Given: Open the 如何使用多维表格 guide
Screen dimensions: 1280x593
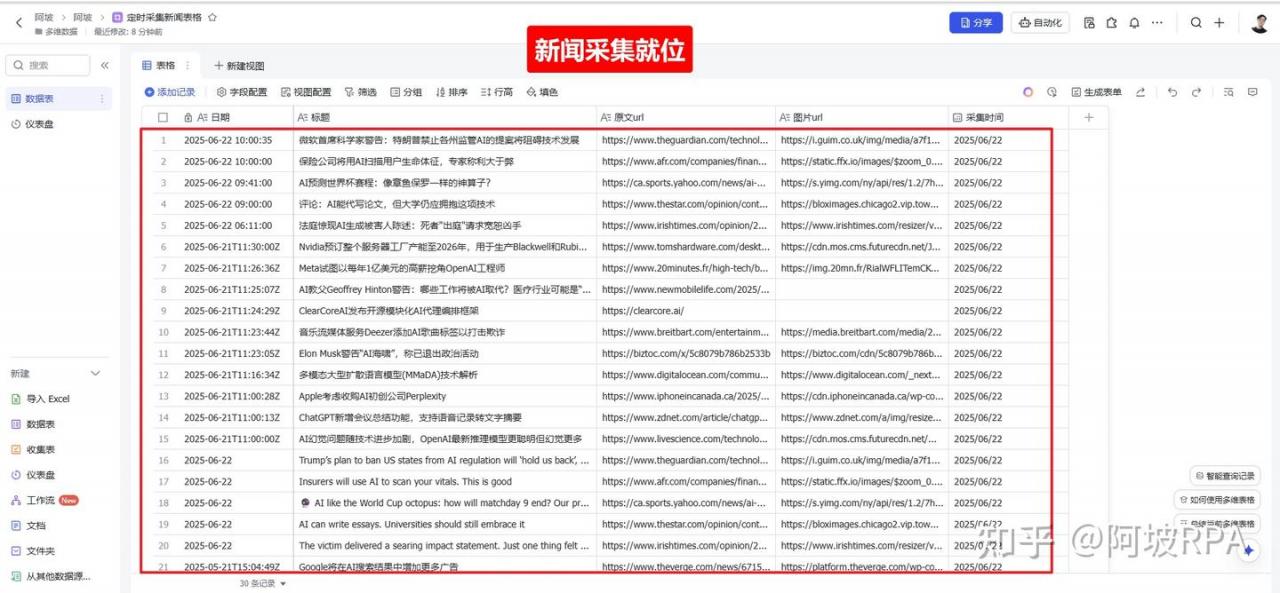Looking at the screenshot, I should (1217, 500).
